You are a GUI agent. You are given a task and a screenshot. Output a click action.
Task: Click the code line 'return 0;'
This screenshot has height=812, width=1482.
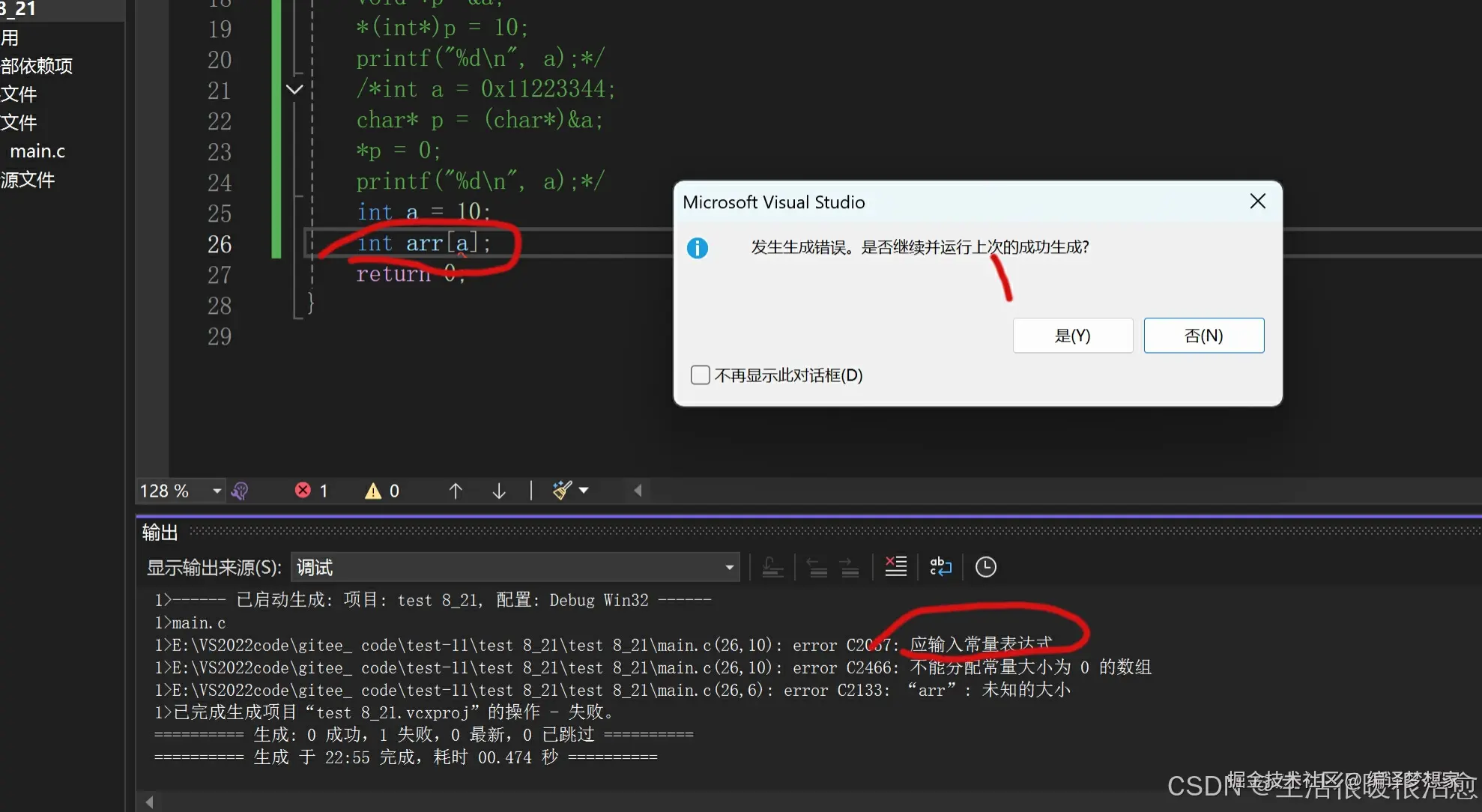411,274
